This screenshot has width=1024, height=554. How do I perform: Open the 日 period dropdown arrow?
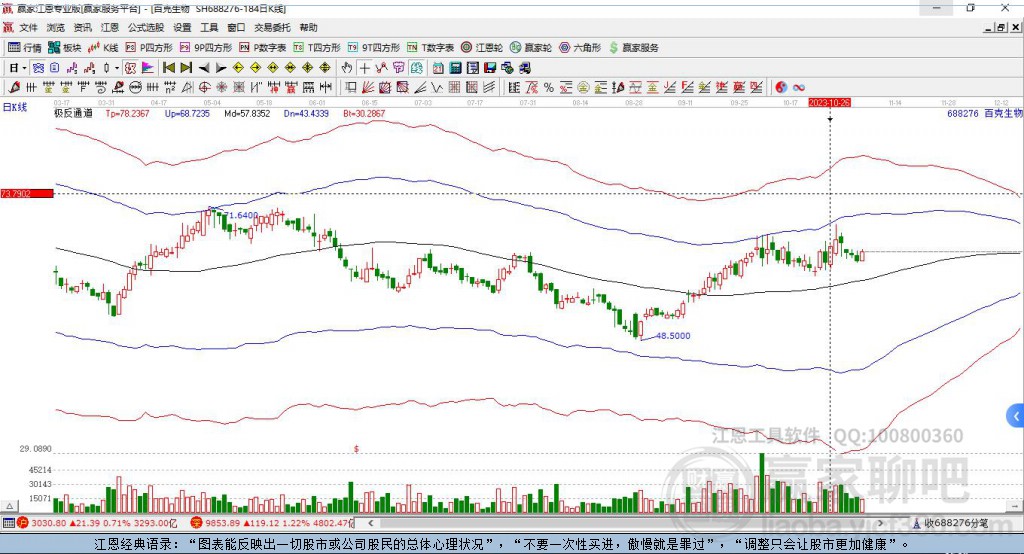coord(24,68)
